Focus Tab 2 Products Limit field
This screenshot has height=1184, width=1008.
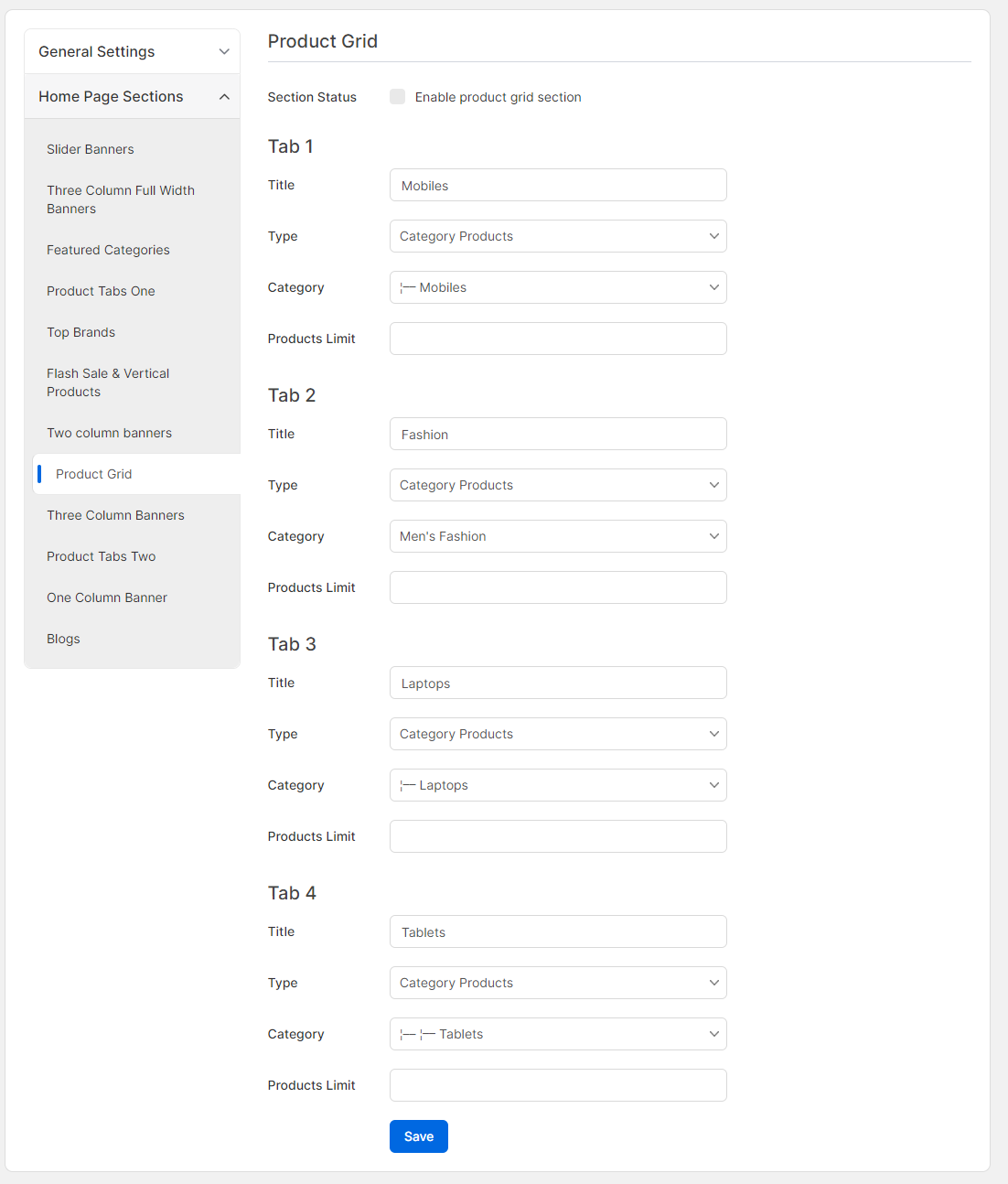tap(558, 587)
